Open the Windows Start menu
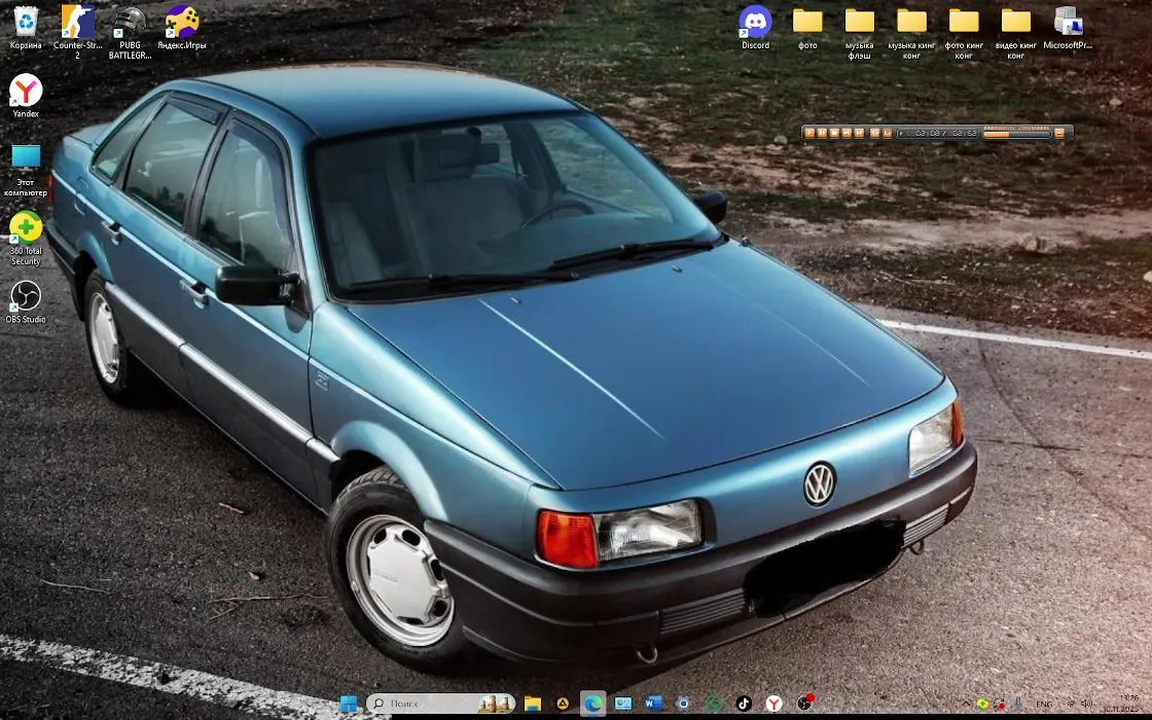The width and height of the screenshot is (1152, 720). point(349,704)
